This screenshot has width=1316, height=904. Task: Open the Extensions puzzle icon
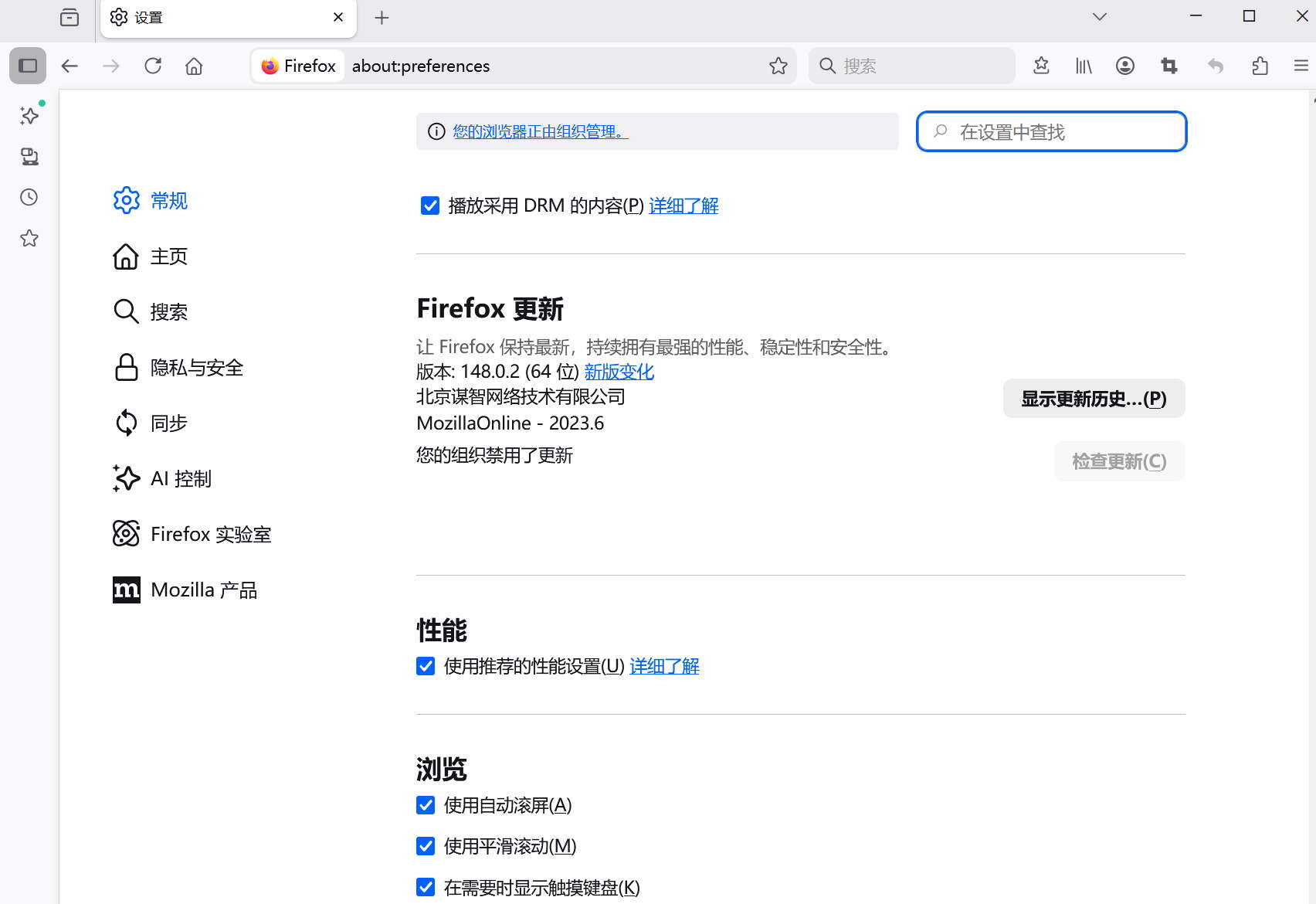pos(1260,66)
